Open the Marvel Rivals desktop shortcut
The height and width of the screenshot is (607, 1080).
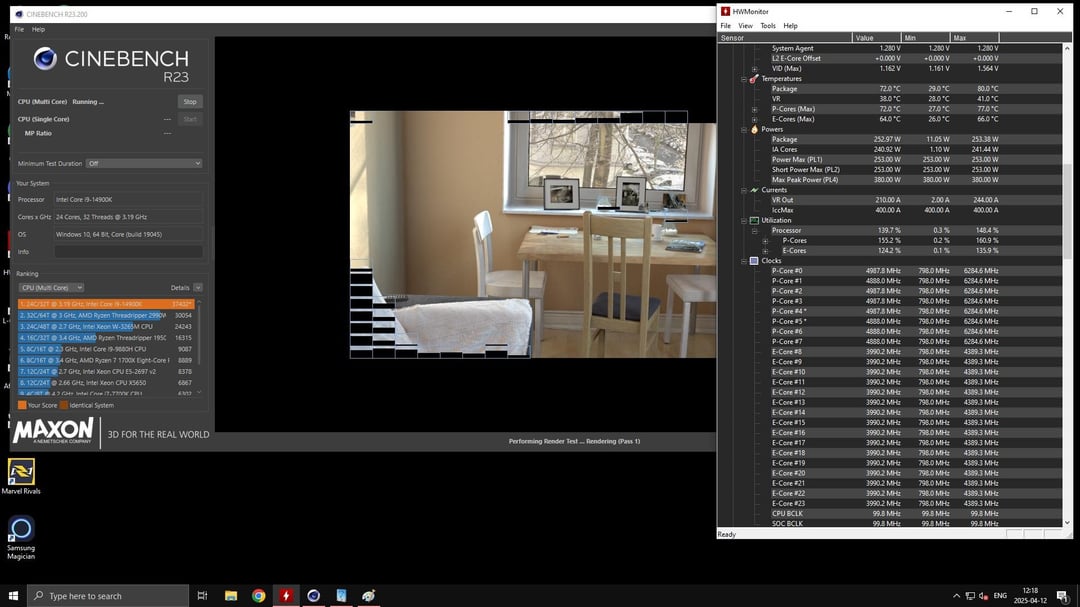tap(21, 477)
